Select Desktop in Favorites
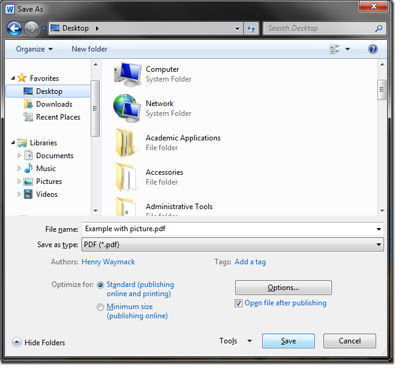400x371 pixels. (48, 91)
